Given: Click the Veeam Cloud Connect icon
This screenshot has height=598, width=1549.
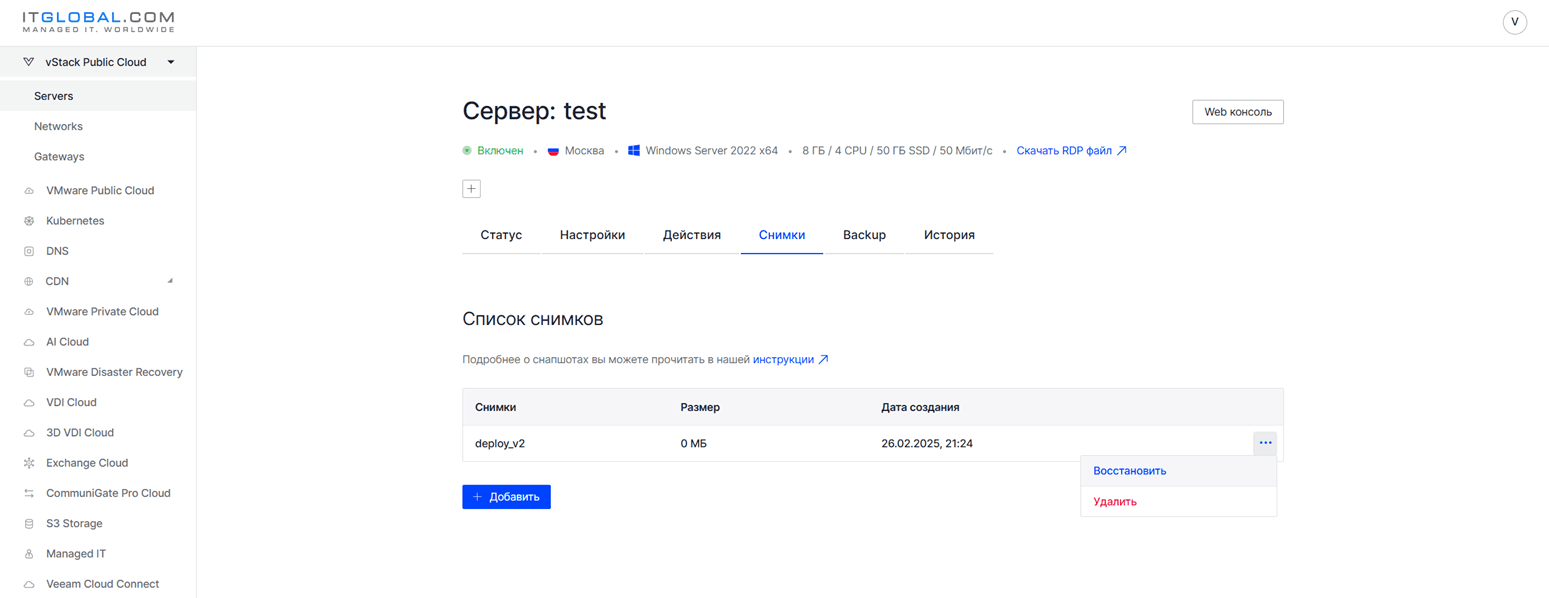Looking at the screenshot, I should [x=29, y=584].
